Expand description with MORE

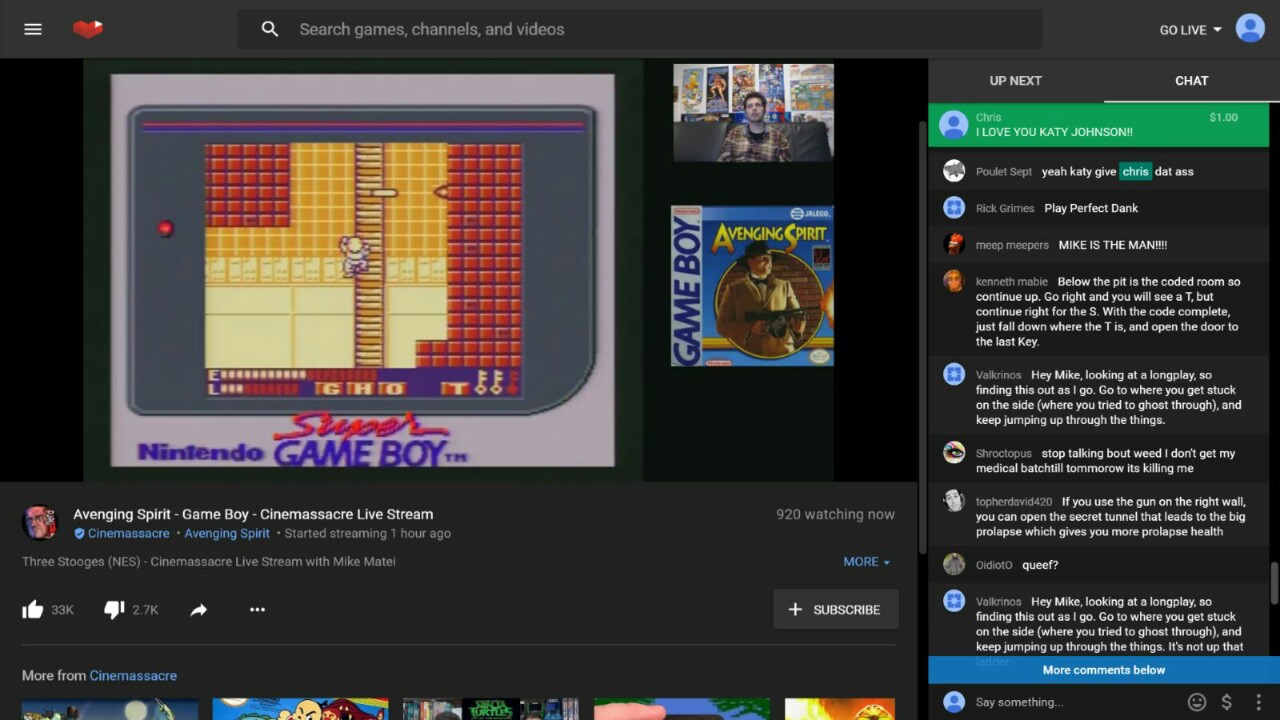pos(866,562)
